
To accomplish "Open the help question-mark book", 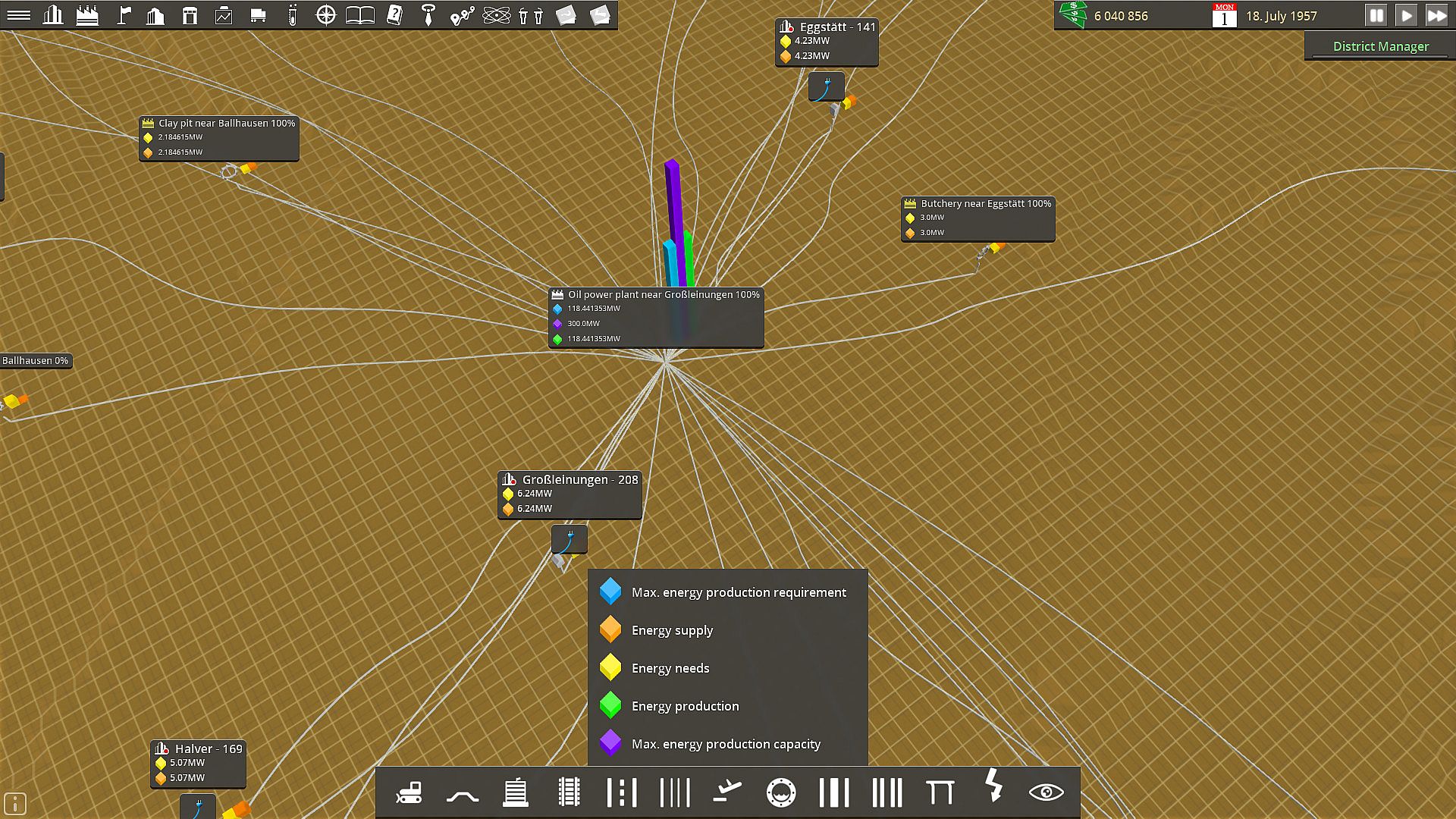I will [394, 15].
